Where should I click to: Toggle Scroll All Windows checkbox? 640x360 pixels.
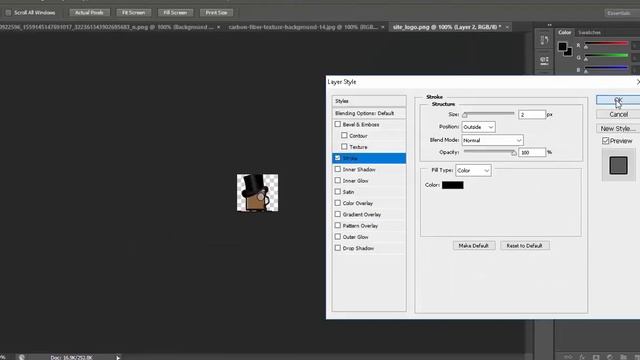coord(8,13)
